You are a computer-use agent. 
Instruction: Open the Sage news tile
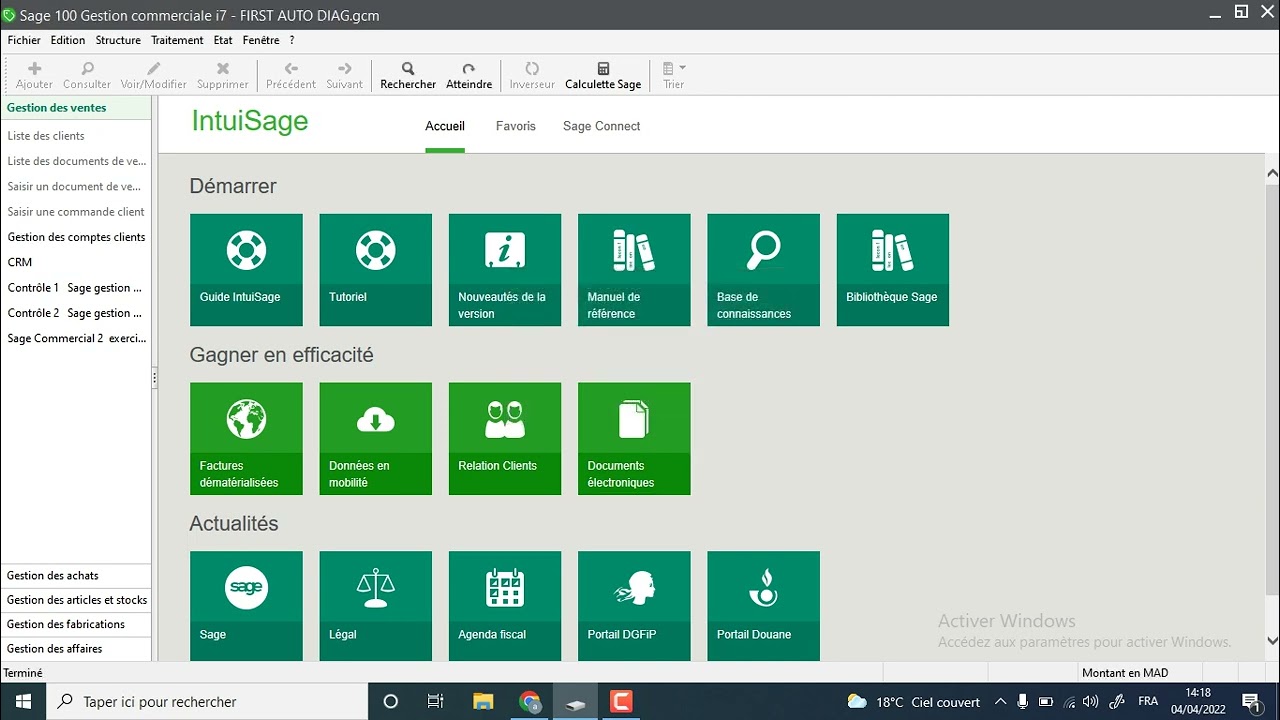[x=246, y=606]
